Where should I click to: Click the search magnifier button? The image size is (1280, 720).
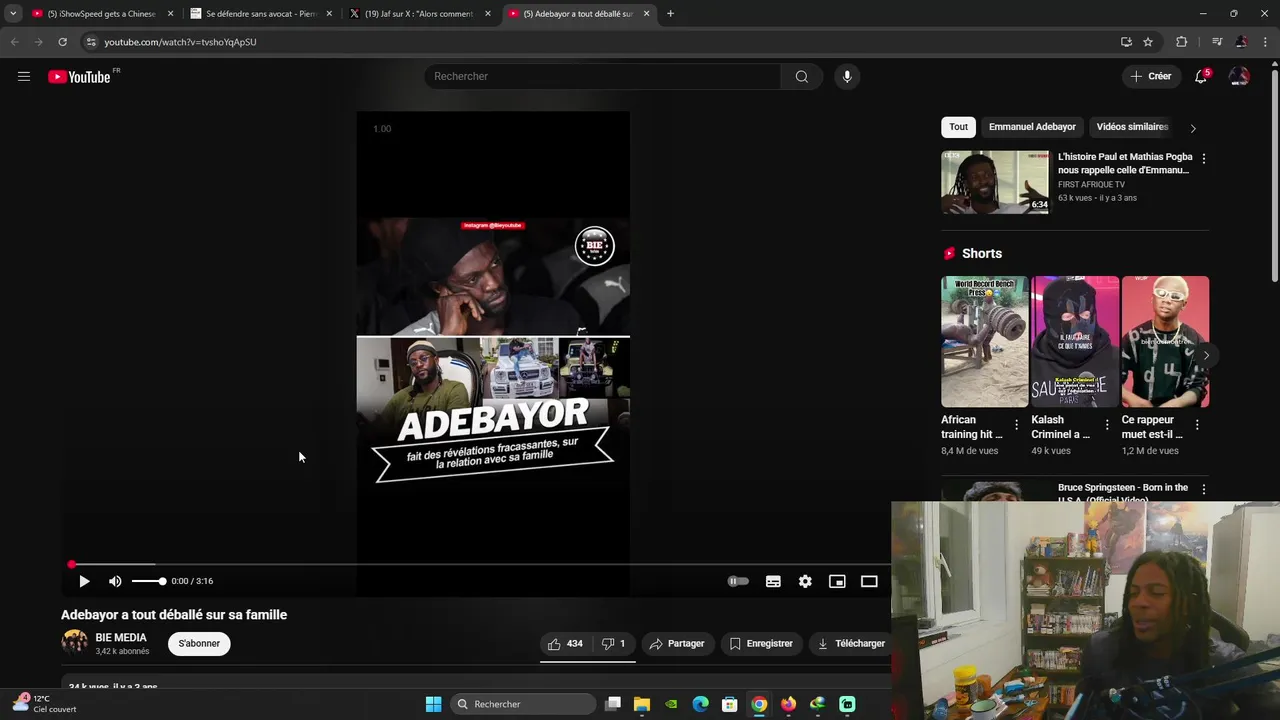[x=802, y=76]
